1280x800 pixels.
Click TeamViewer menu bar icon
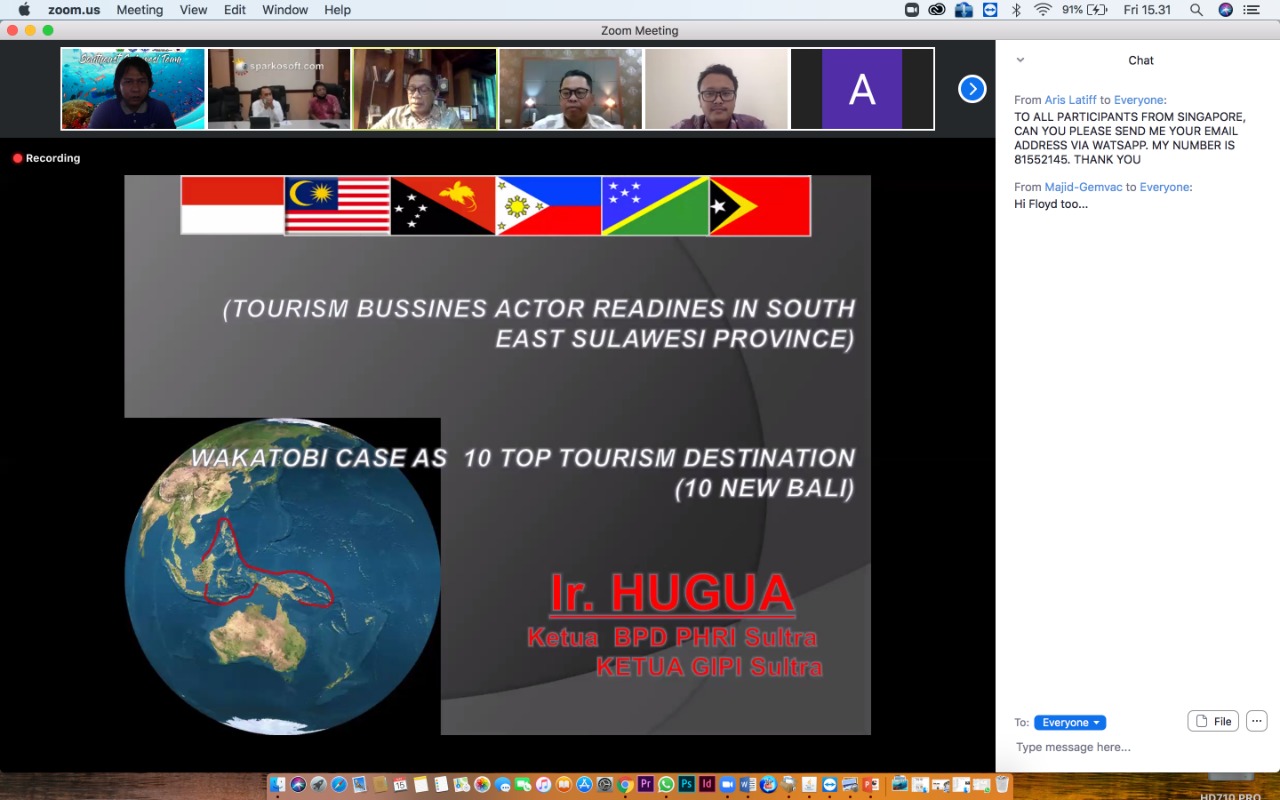click(990, 10)
